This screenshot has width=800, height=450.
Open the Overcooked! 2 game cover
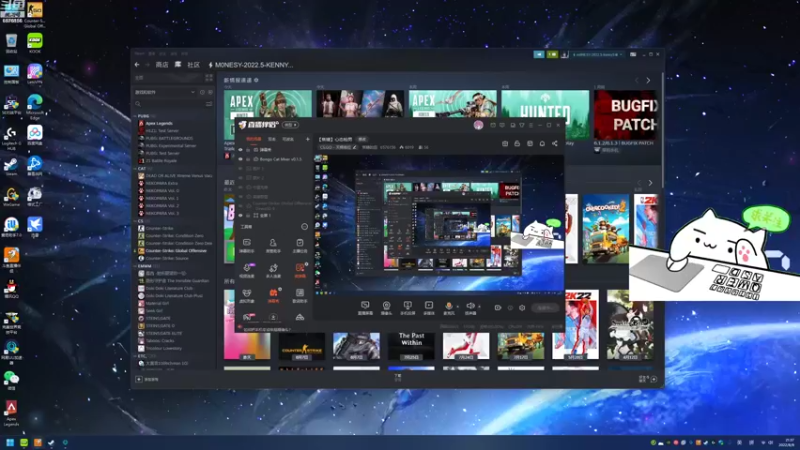606,229
